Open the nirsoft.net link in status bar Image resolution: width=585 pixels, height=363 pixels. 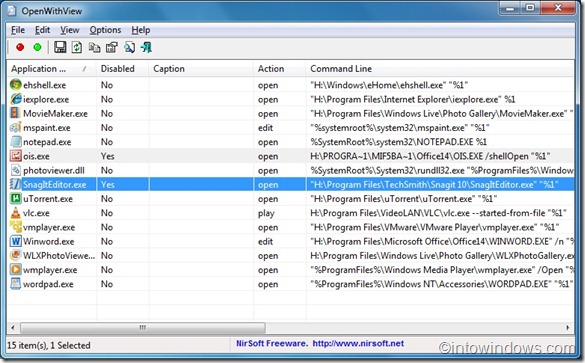(358, 343)
